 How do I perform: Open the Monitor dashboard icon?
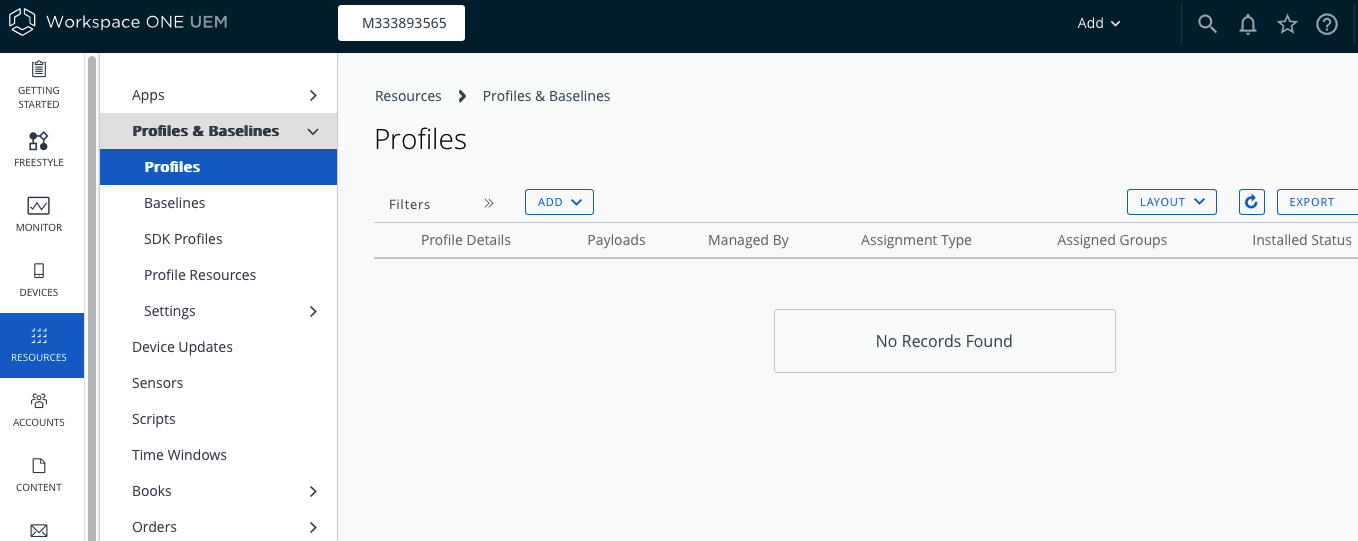coord(39,214)
